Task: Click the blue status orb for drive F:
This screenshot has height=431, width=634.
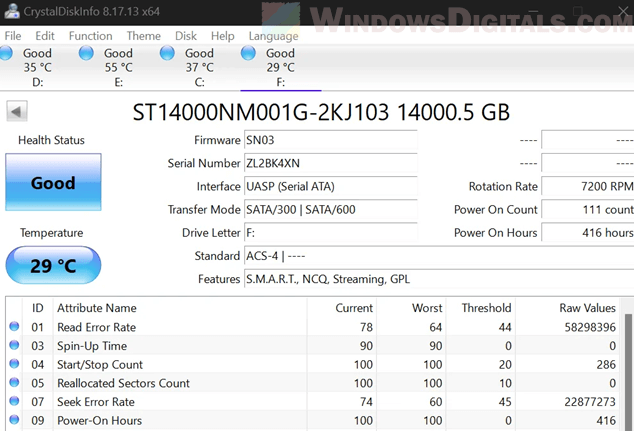Action: (x=248, y=53)
